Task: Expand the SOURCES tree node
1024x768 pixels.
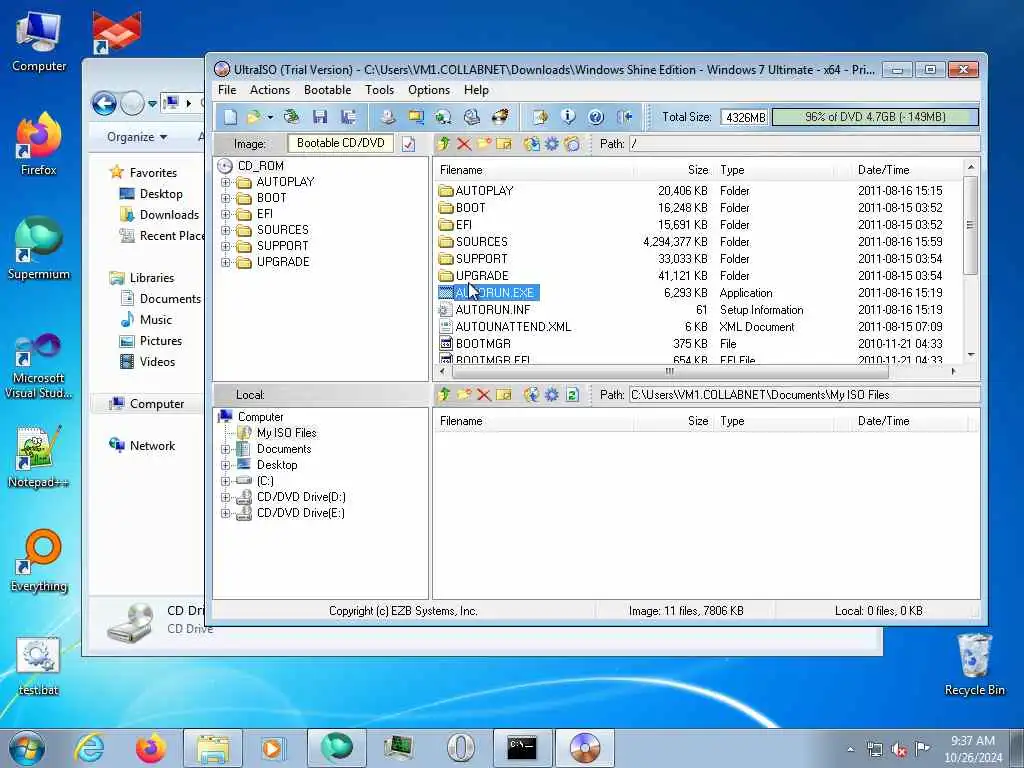Action: [x=226, y=230]
